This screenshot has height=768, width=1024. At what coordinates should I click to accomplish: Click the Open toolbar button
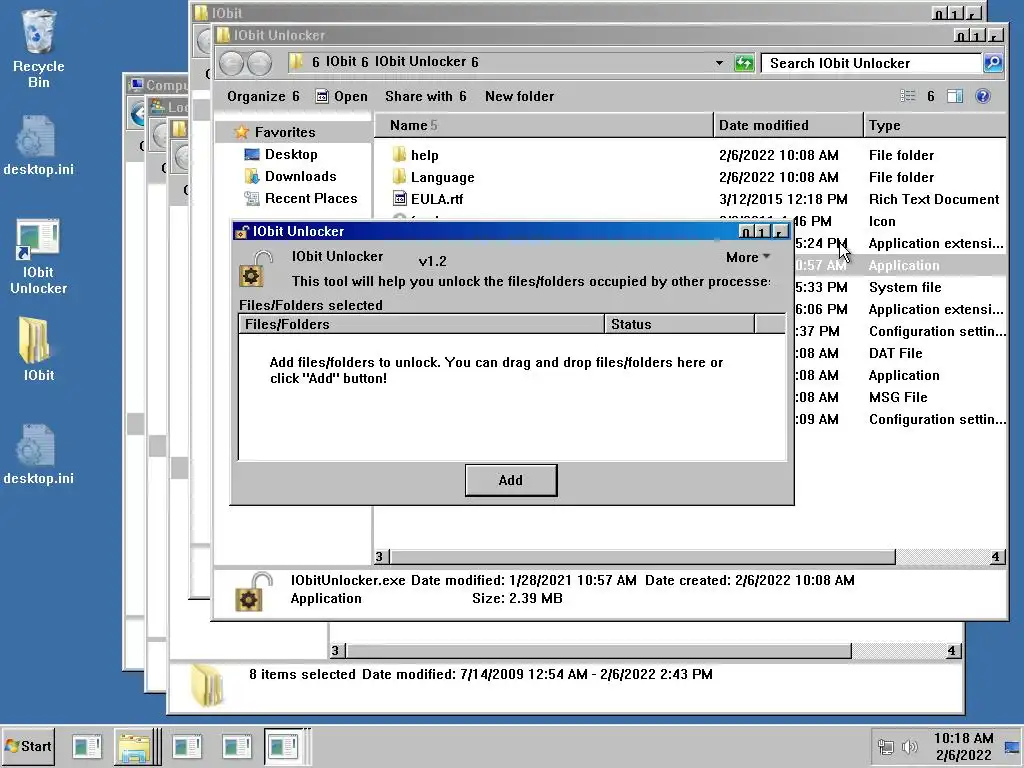tap(342, 97)
